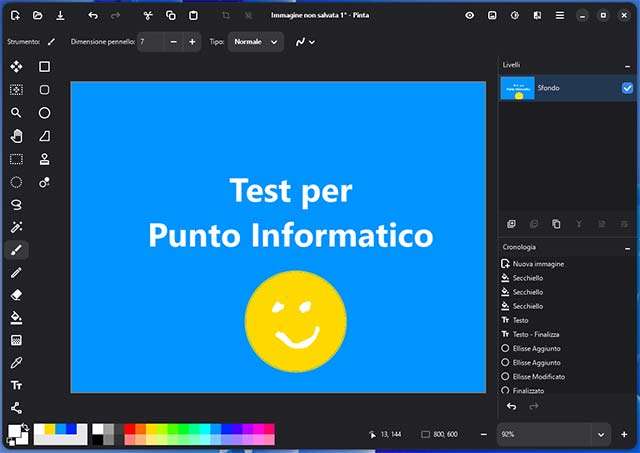This screenshot has height=453, width=640.
Task: Decrease brush size with minus button
Action: pos(173,42)
